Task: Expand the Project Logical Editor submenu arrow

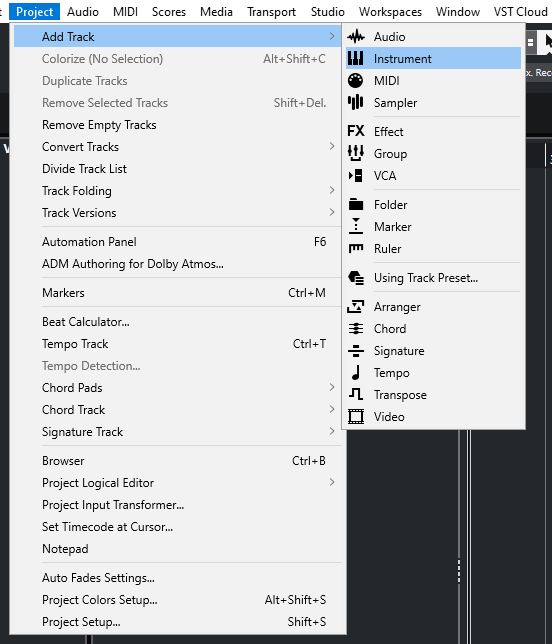Action: click(x=332, y=482)
